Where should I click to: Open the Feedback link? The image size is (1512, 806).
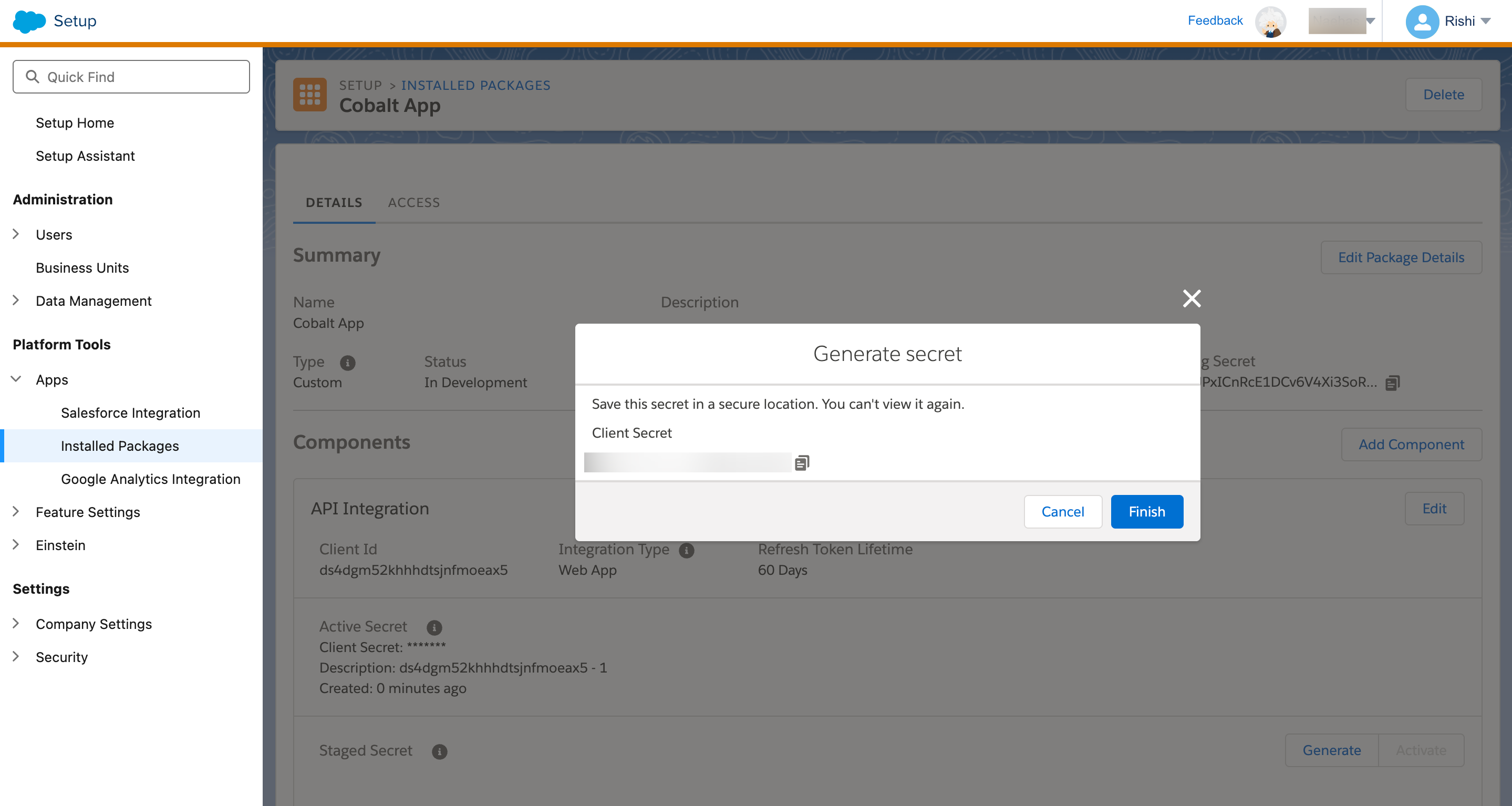tap(1215, 20)
